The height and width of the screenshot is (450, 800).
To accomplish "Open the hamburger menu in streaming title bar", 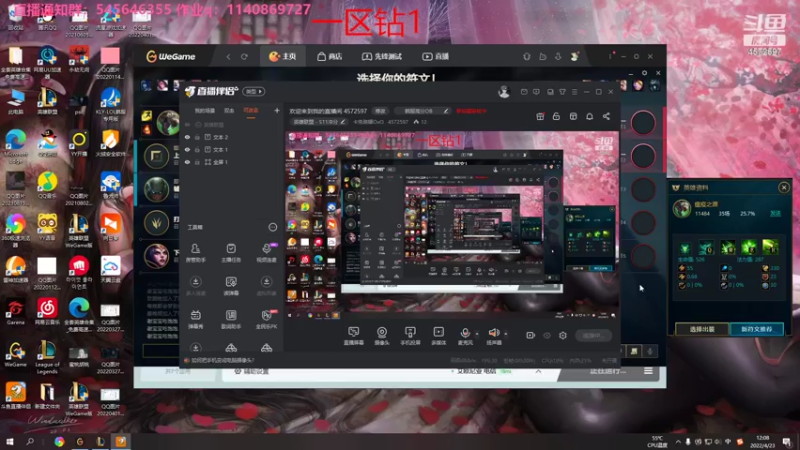I will pos(574,92).
